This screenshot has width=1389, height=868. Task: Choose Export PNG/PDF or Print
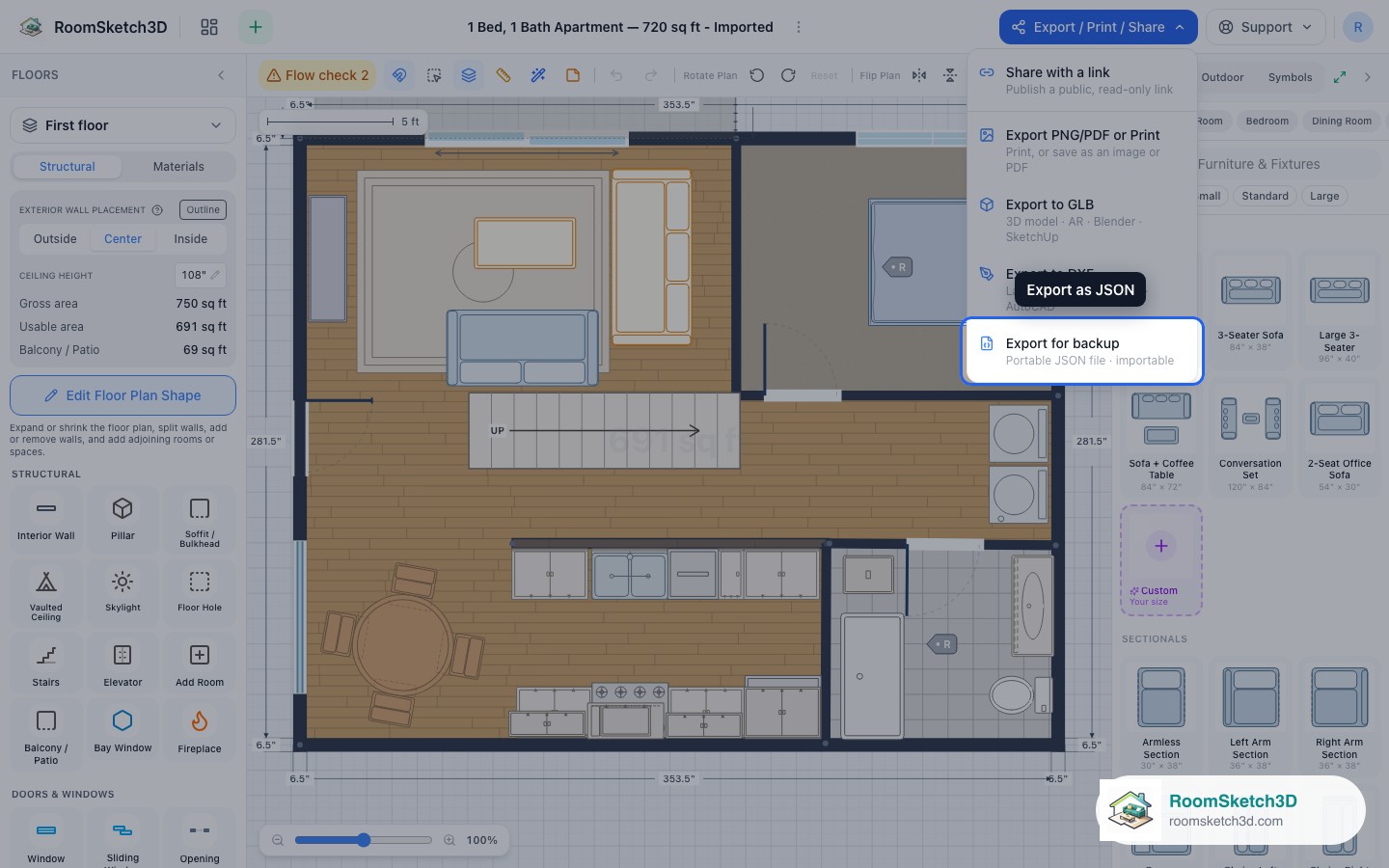pyautogui.click(x=1080, y=149)
